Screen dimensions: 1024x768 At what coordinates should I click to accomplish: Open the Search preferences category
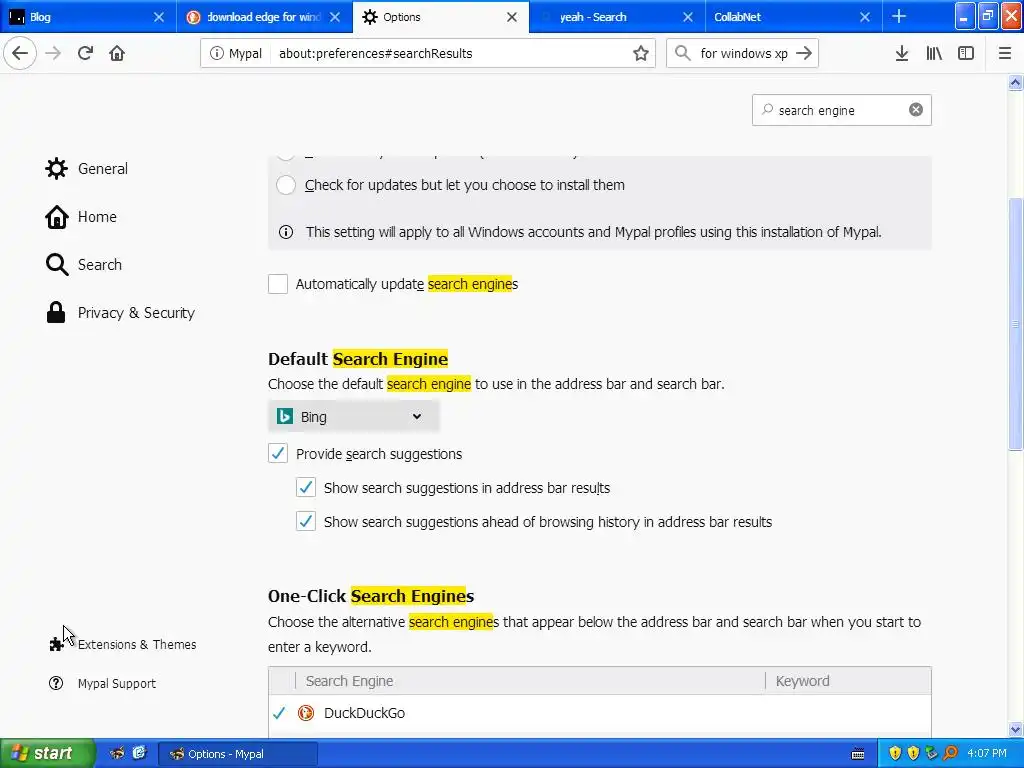tap(84, 264)
